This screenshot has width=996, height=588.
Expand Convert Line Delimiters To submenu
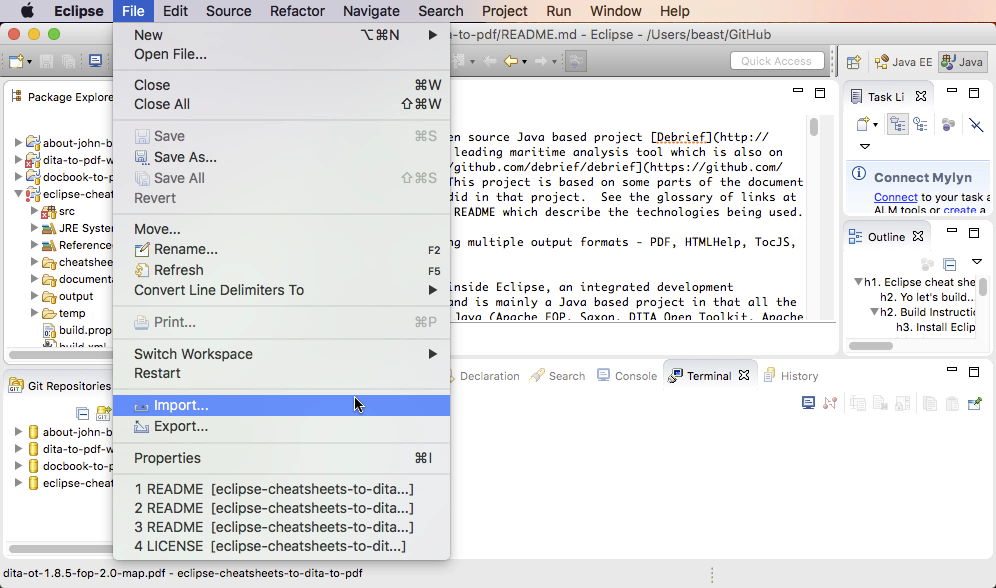tap(281, 290)
